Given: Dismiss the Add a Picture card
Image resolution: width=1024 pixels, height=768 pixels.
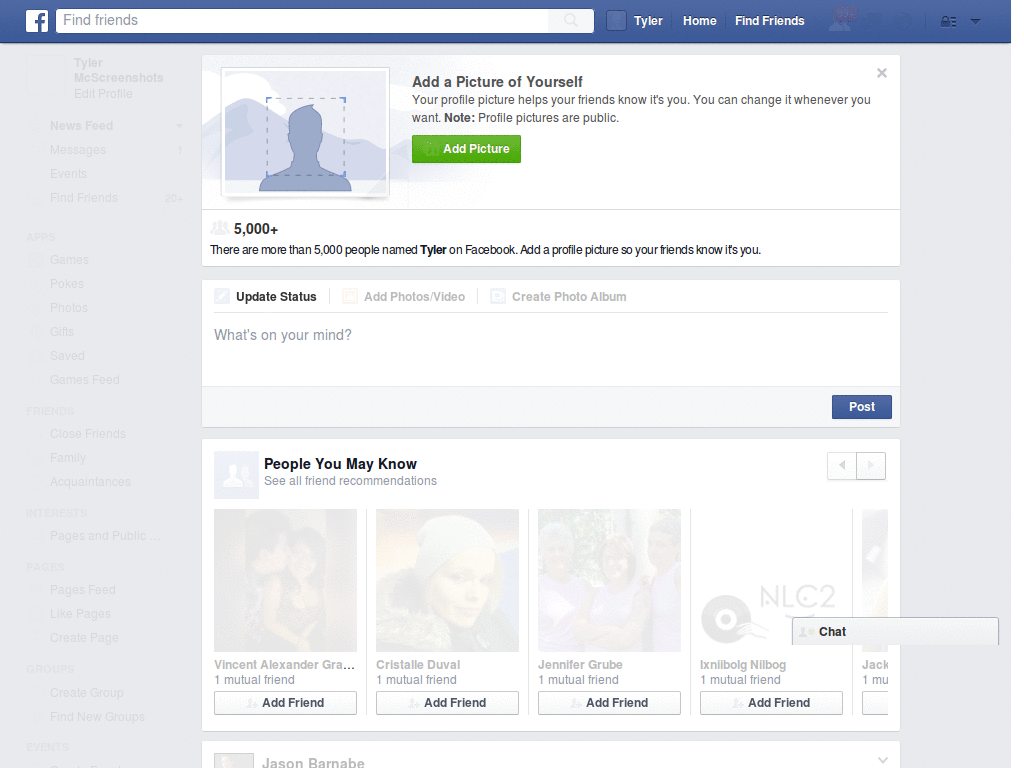Looking at the screenshot, I should [x=882, y=73].
